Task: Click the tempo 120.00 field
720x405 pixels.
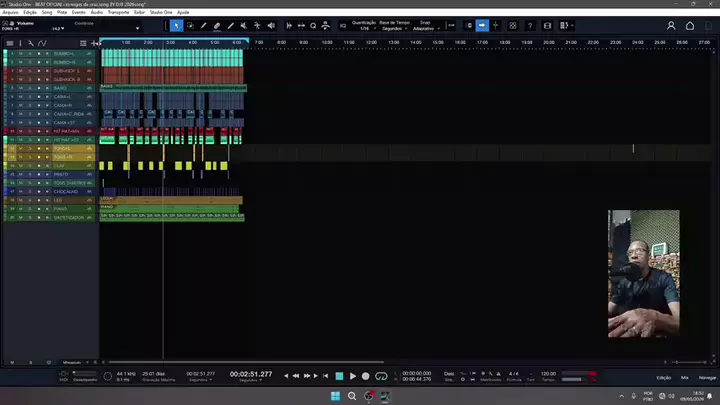Action: 548,373
